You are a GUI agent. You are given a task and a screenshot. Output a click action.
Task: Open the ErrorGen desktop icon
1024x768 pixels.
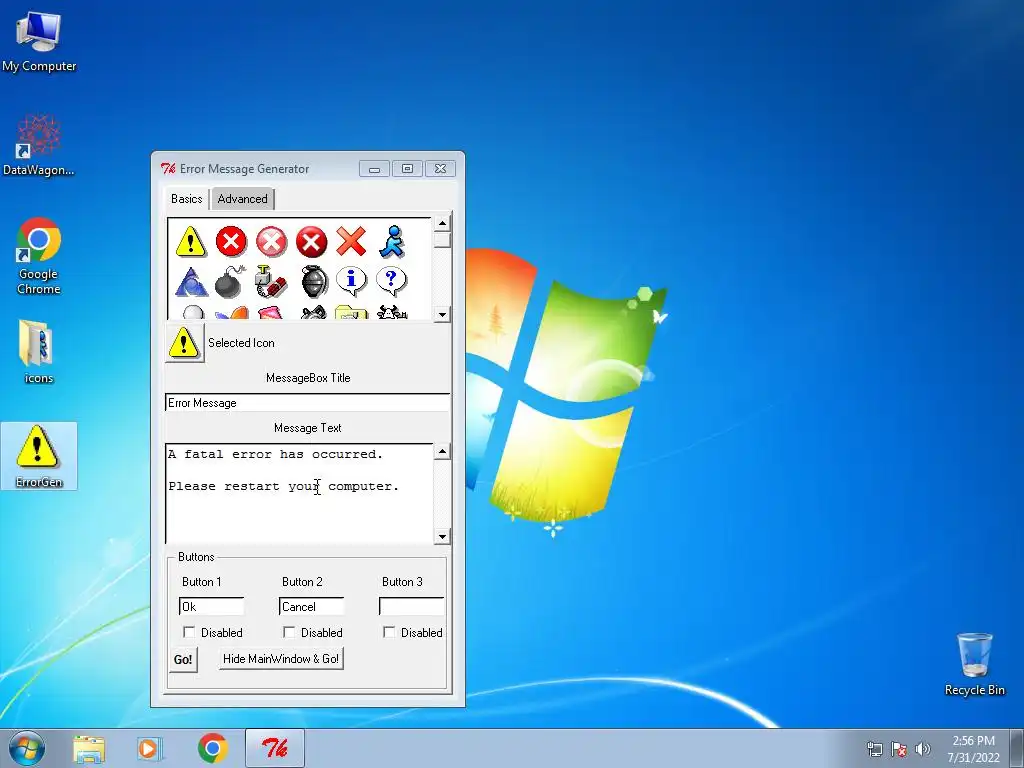[x=39, y=456]
